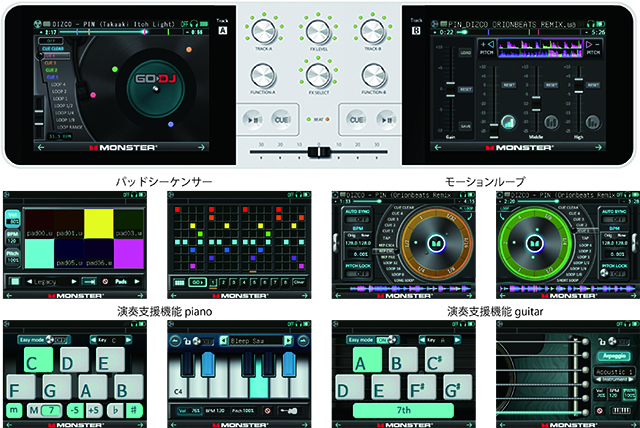This screenshot has width=640, height=428.
Task: Select LOOP RANGE in the turntable list
Action: (70, 127)
